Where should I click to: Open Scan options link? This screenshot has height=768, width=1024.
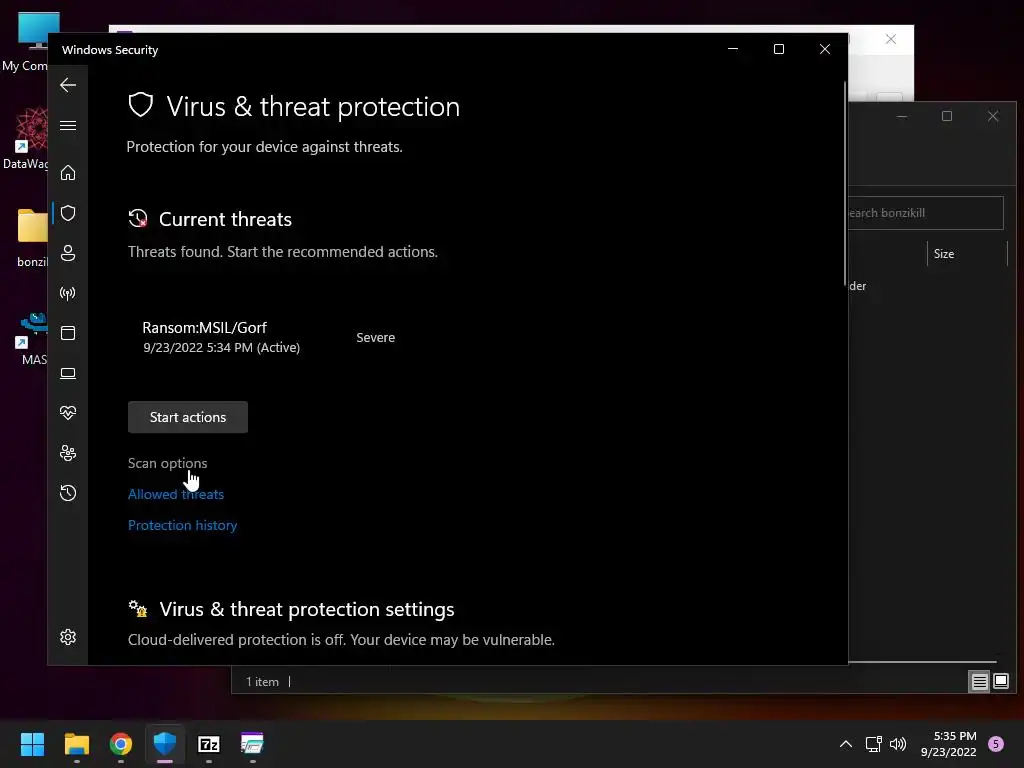click(x=168, y=463)
